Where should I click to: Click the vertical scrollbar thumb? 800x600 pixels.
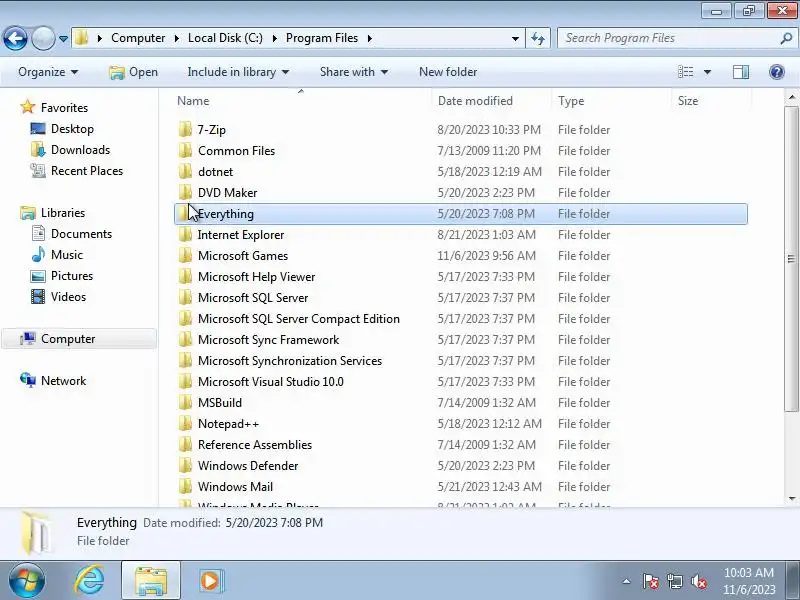(791, 259)
